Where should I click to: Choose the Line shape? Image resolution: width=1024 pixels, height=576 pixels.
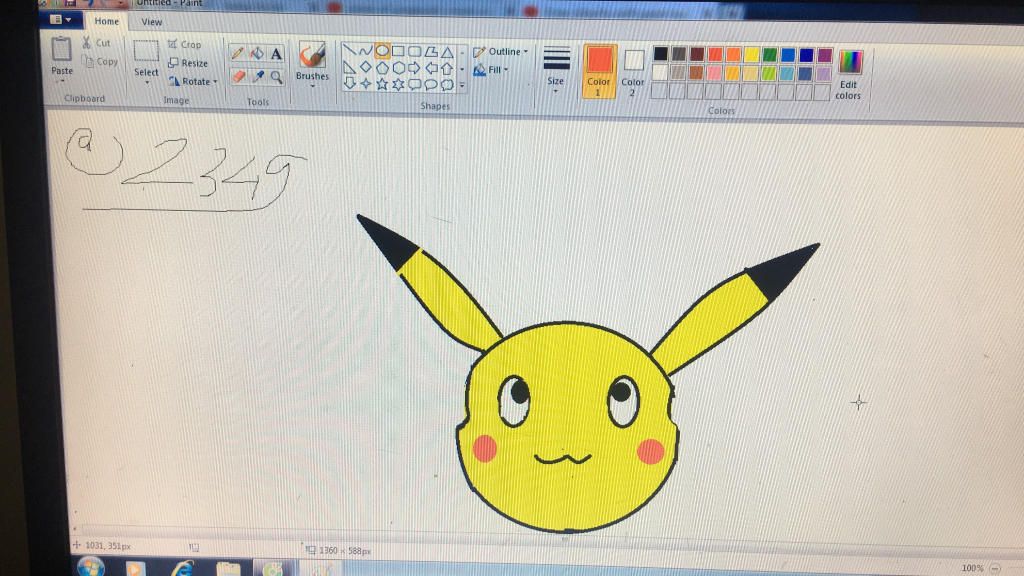point(349,50)
